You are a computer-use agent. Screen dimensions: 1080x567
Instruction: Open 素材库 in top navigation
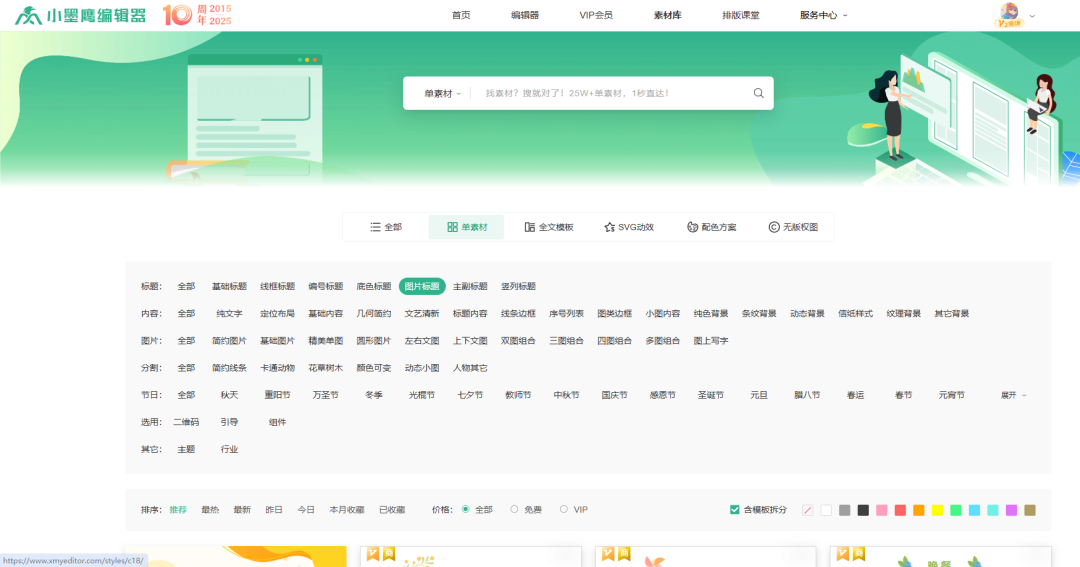point(667,15)
